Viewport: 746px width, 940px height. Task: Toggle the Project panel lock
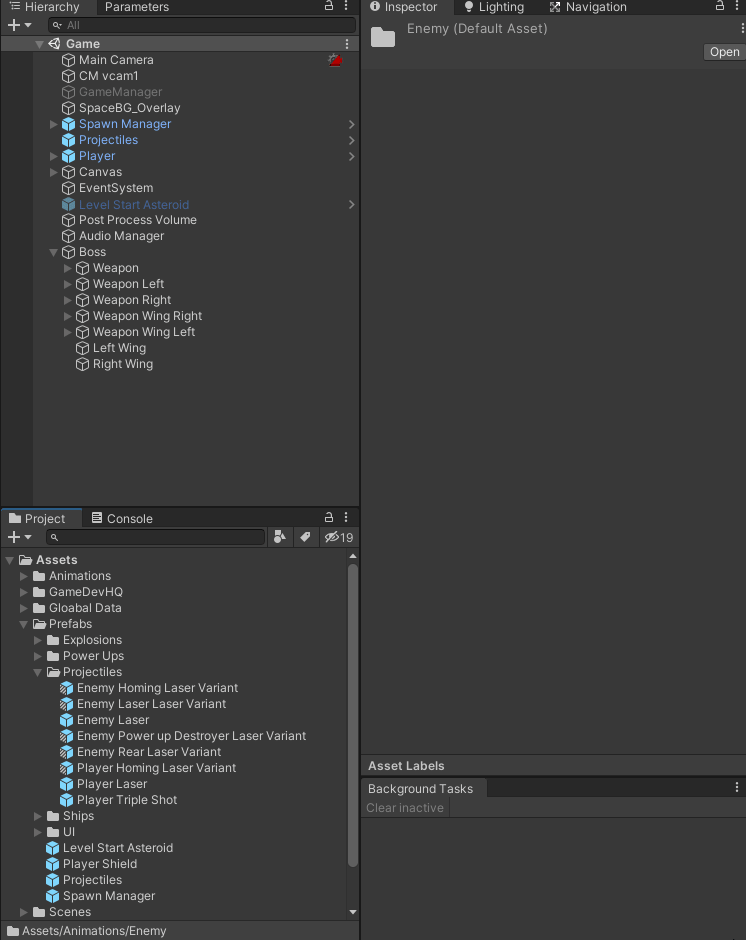329,517
